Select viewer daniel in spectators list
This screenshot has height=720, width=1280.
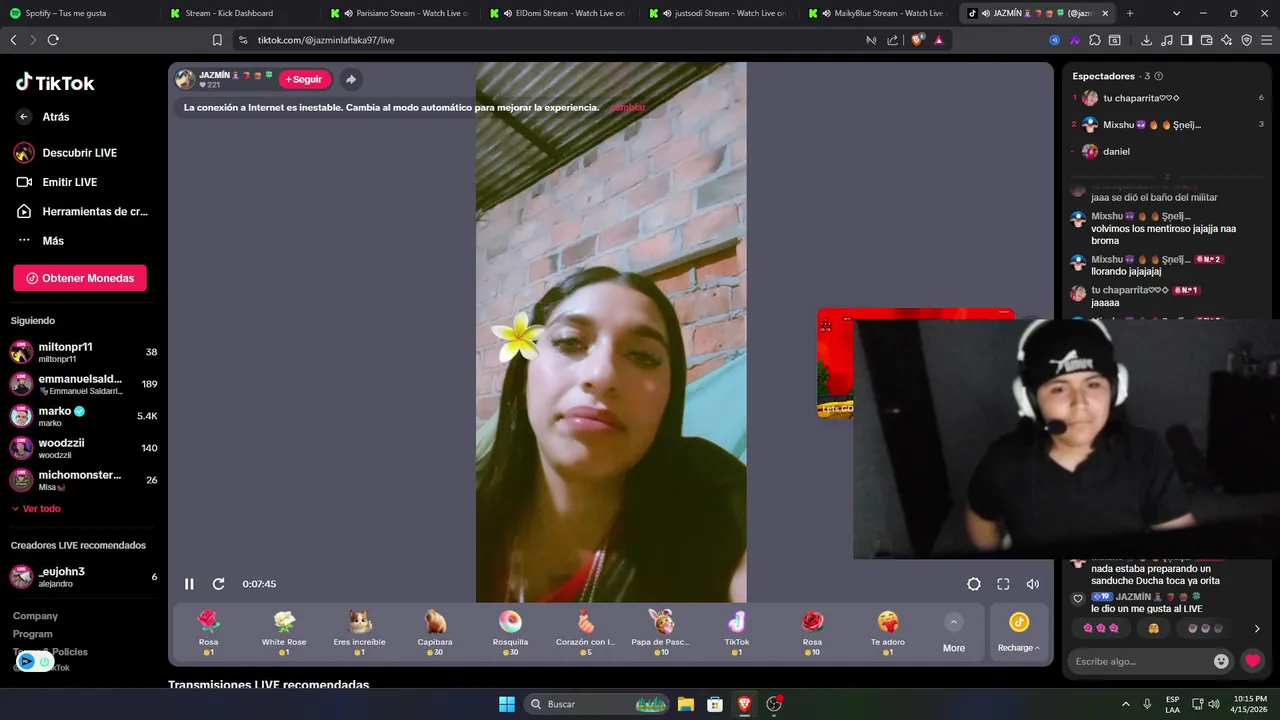pos(1167,152)
